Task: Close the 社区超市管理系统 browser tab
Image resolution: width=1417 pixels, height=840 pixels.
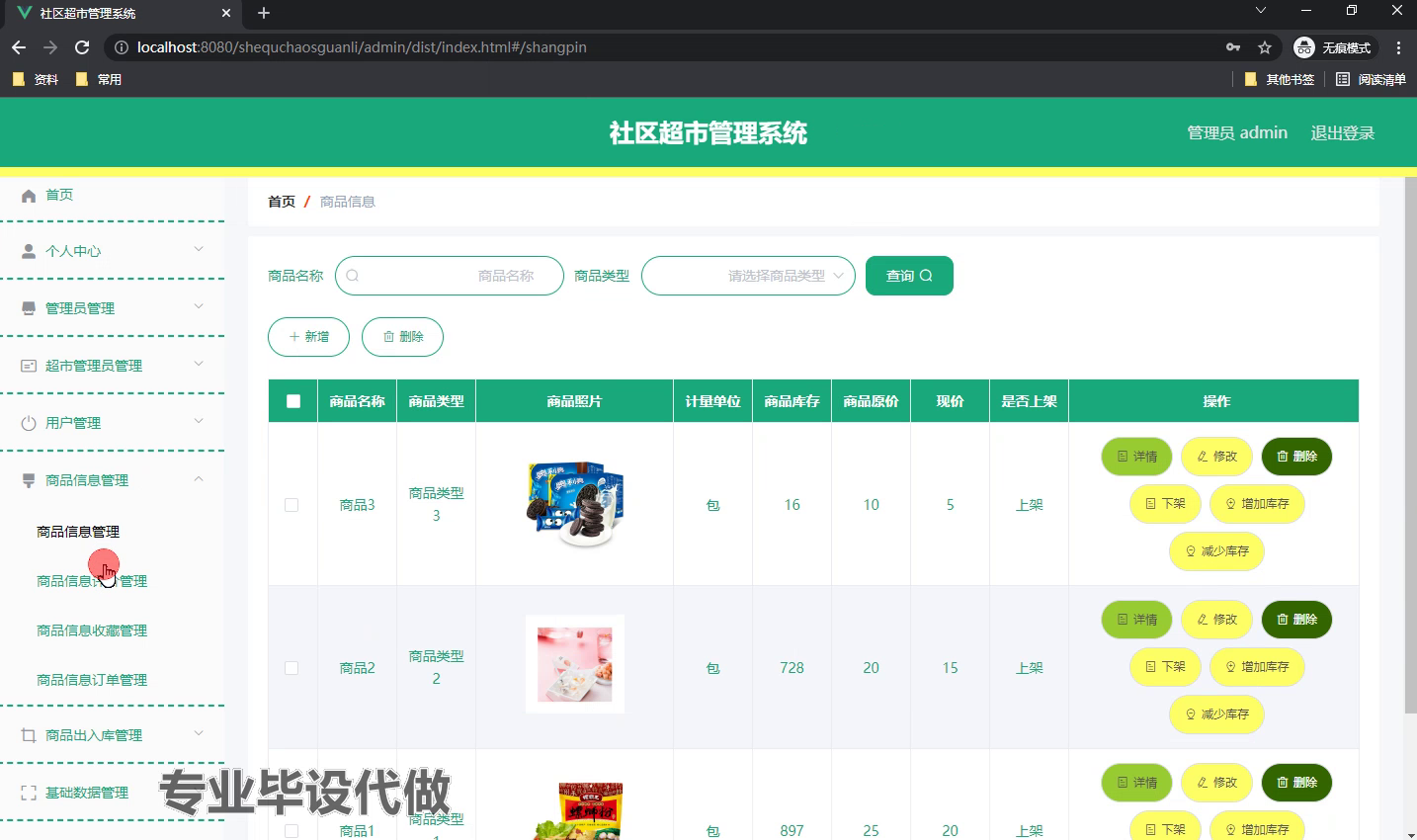Action: tap(226, 13)
